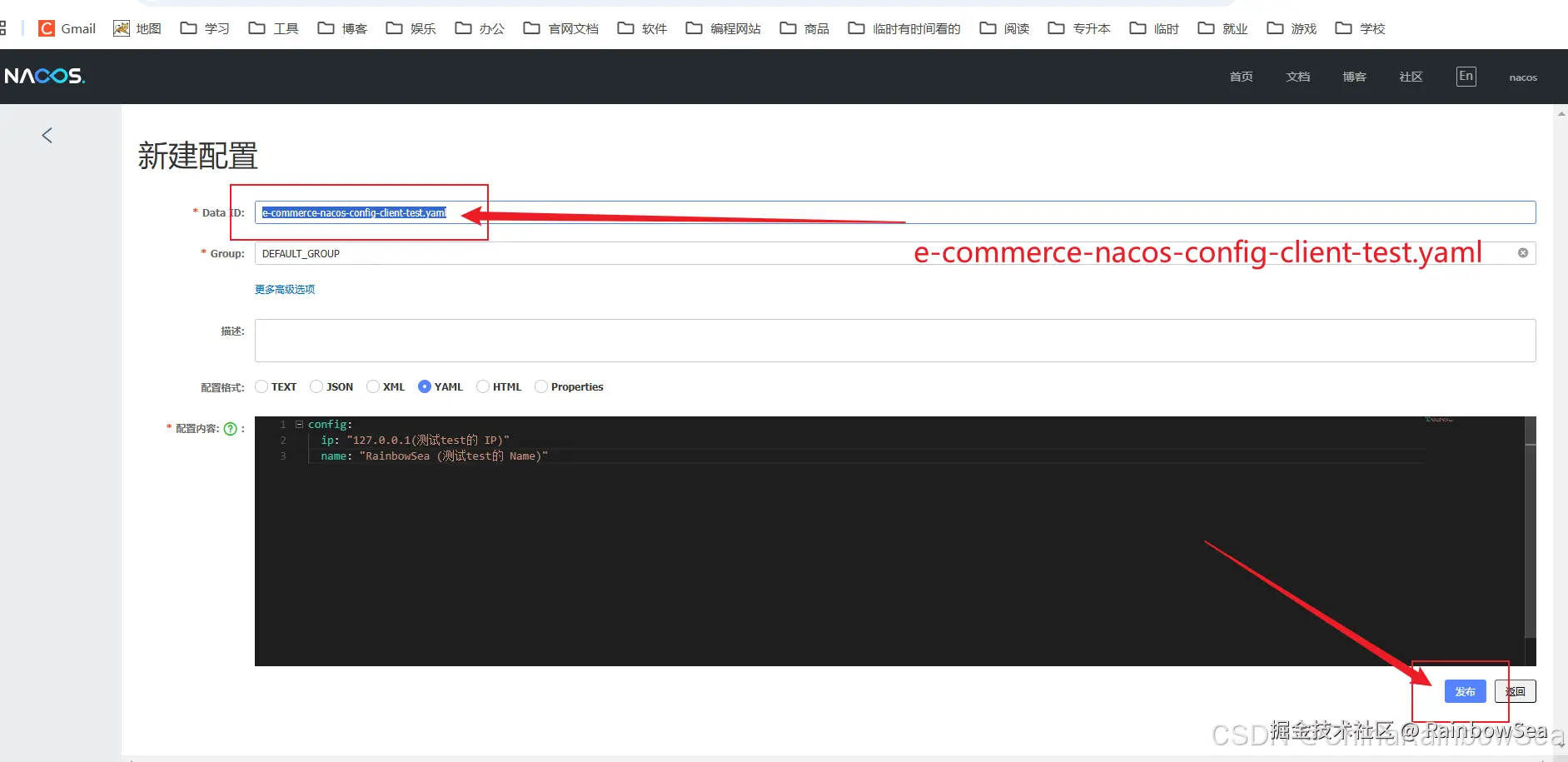The height and width of the screenshot is (762, 1568).
Task: Expand the 娱乐 bookmark folder
Action: pos(411,28)
